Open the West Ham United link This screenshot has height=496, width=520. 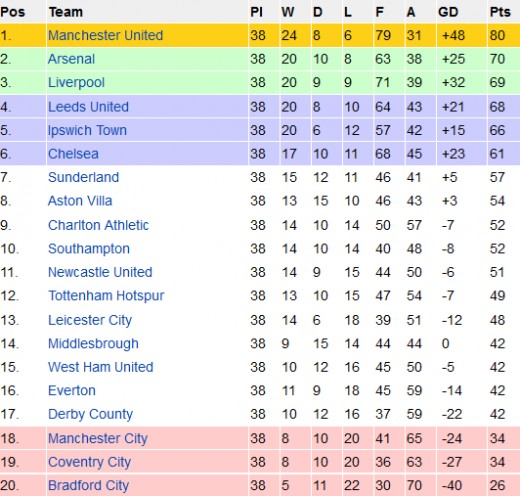(101, 367)
